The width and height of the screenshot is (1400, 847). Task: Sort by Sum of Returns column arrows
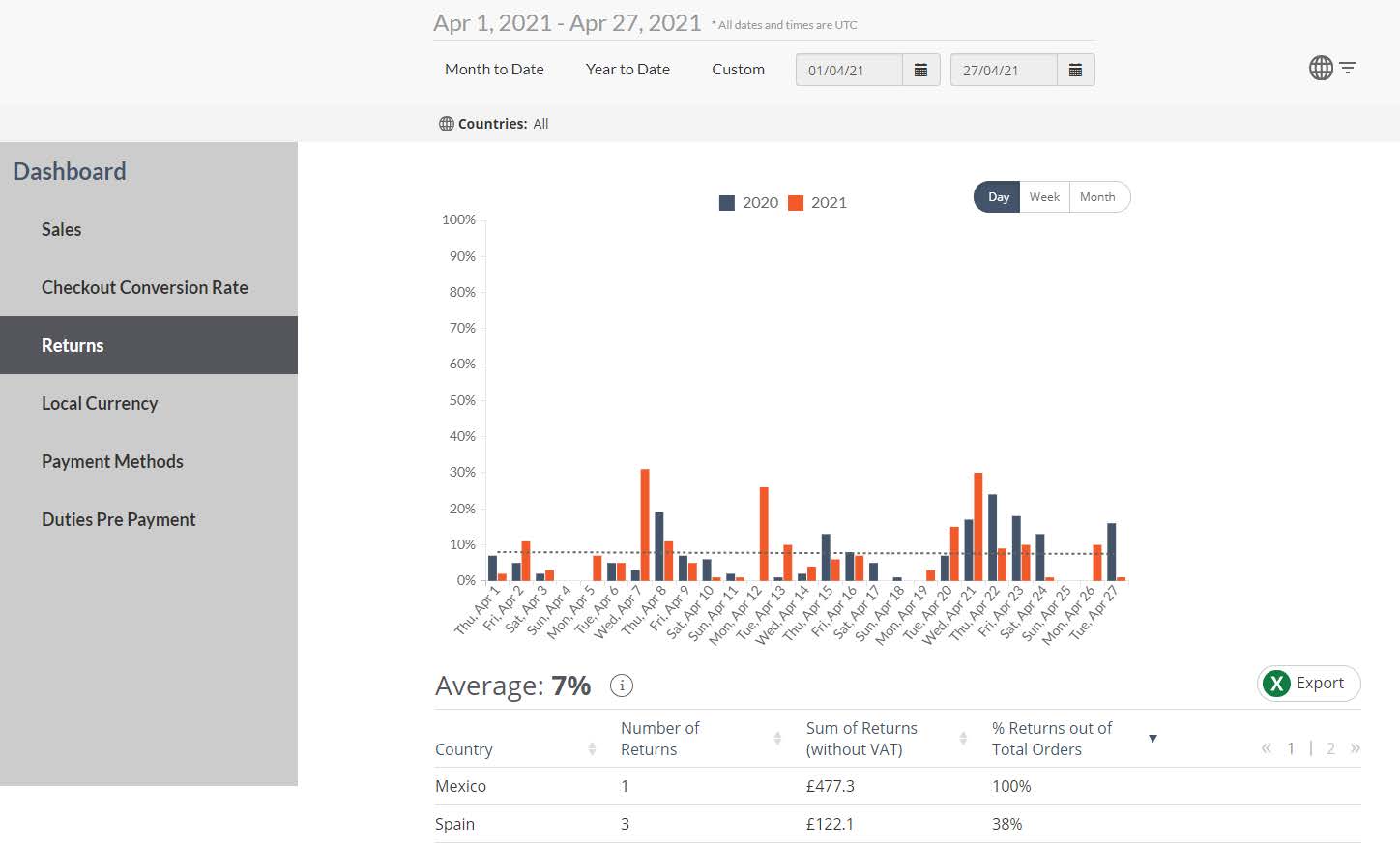pyautogui.click(x=963, y=739)
